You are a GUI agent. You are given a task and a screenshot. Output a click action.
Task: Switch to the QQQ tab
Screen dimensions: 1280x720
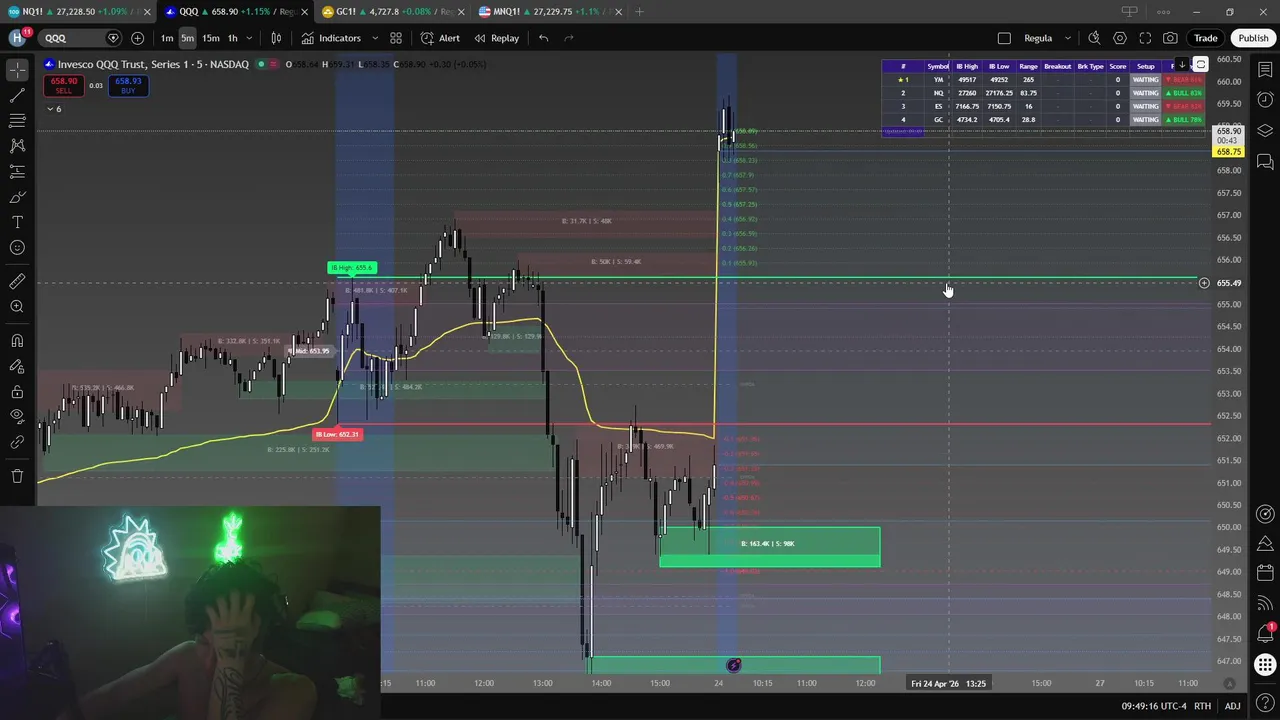click(x=233, y=12)
